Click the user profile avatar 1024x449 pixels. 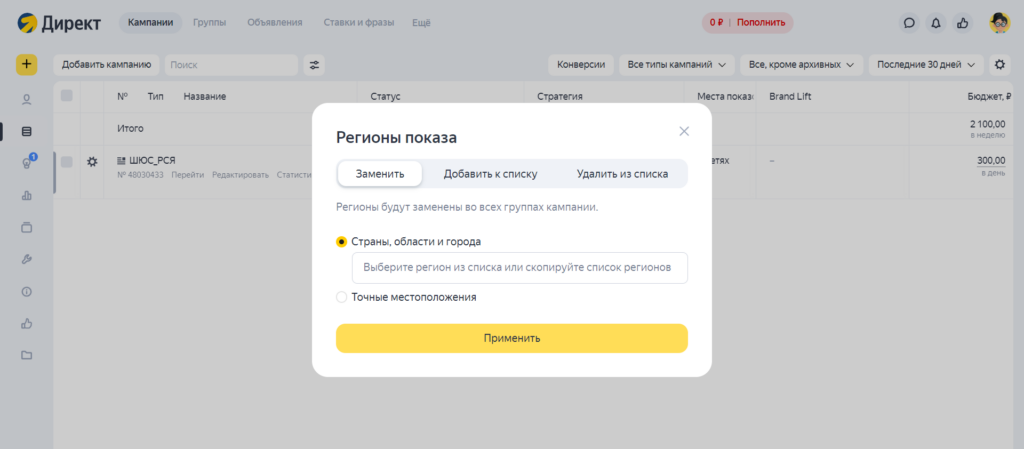tap(999, 22)
